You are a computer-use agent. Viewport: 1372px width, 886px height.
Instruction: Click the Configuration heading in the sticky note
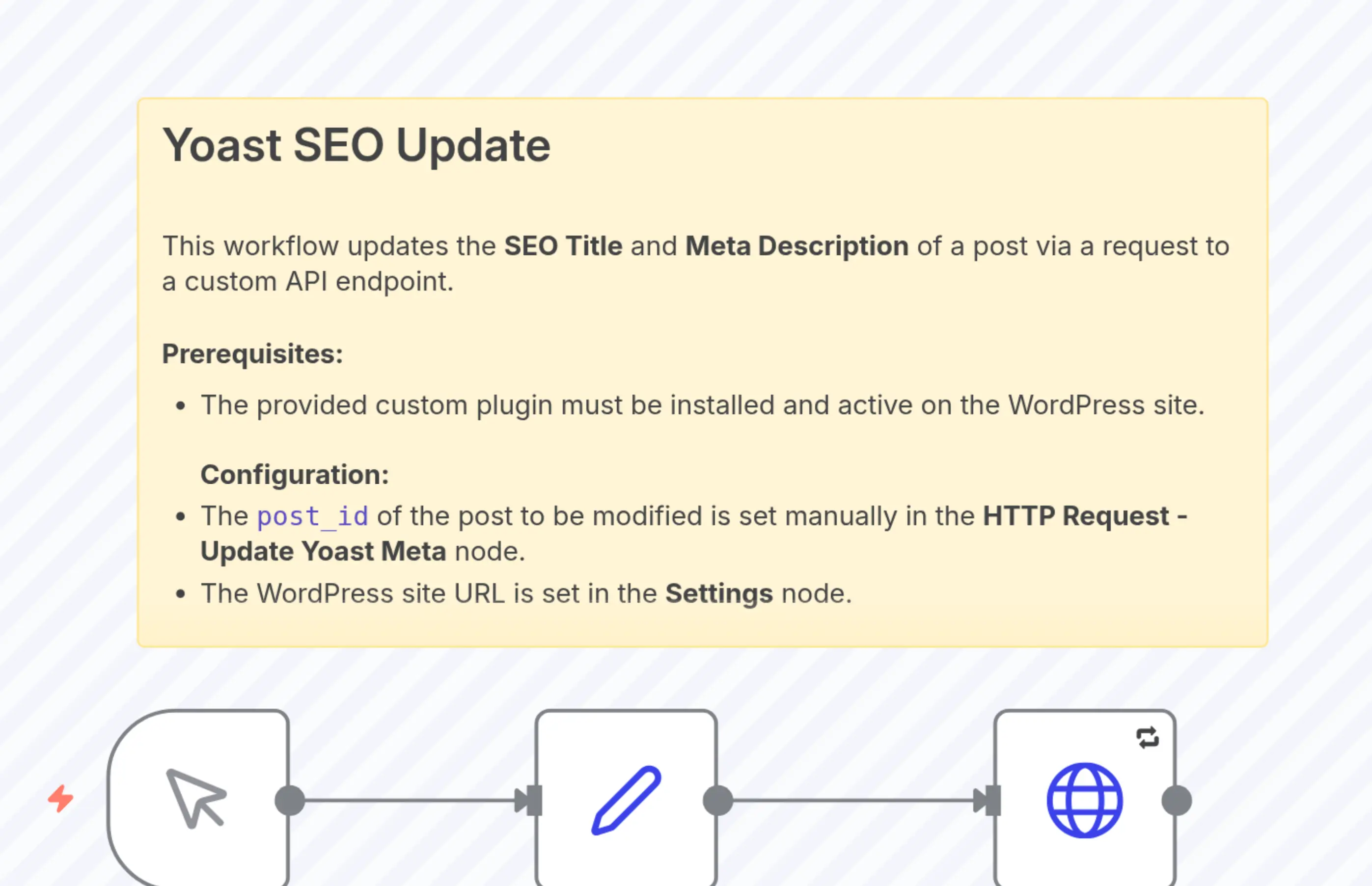tap(294, 474)
